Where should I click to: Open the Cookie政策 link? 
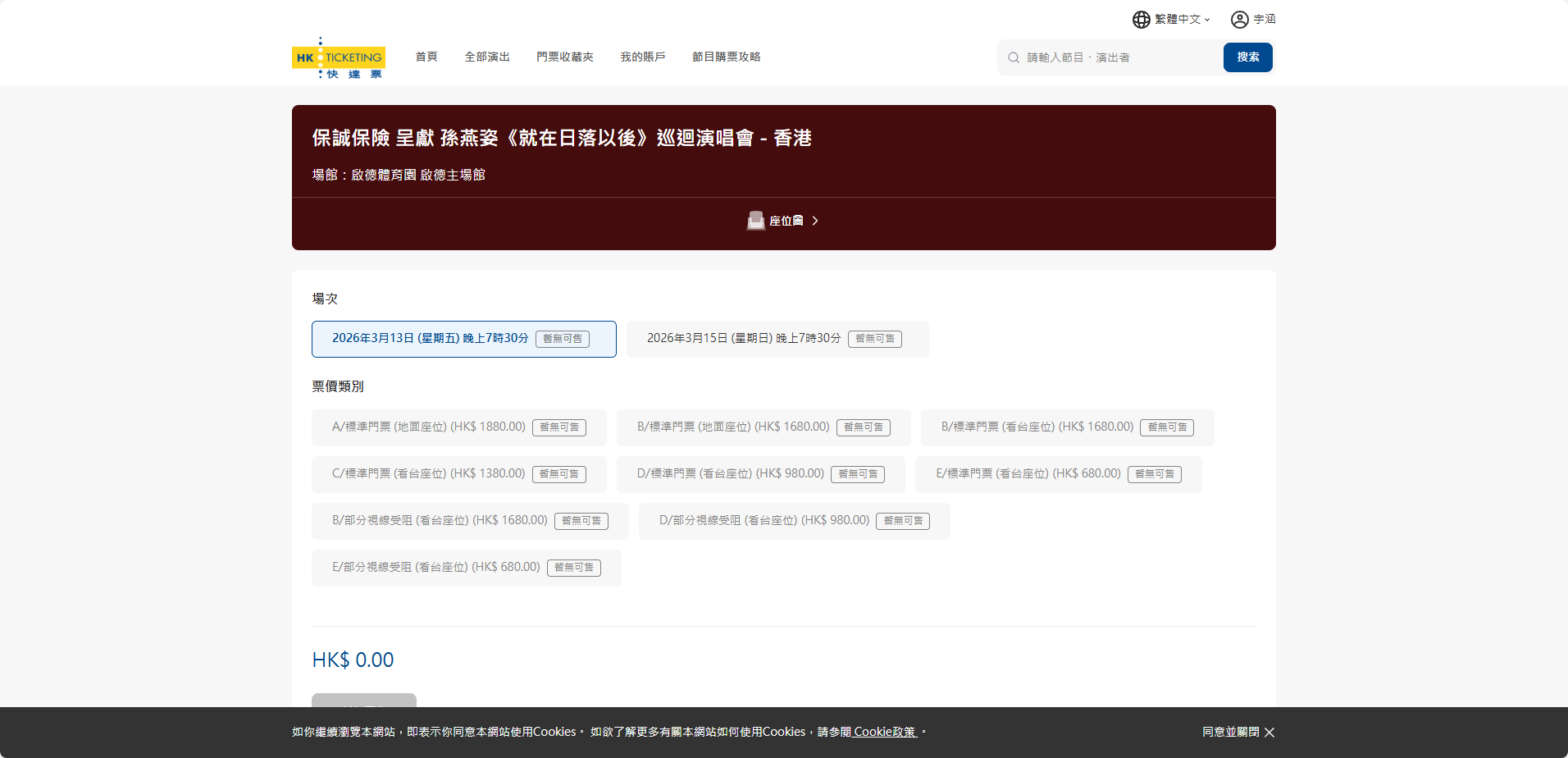pos(884,732)
